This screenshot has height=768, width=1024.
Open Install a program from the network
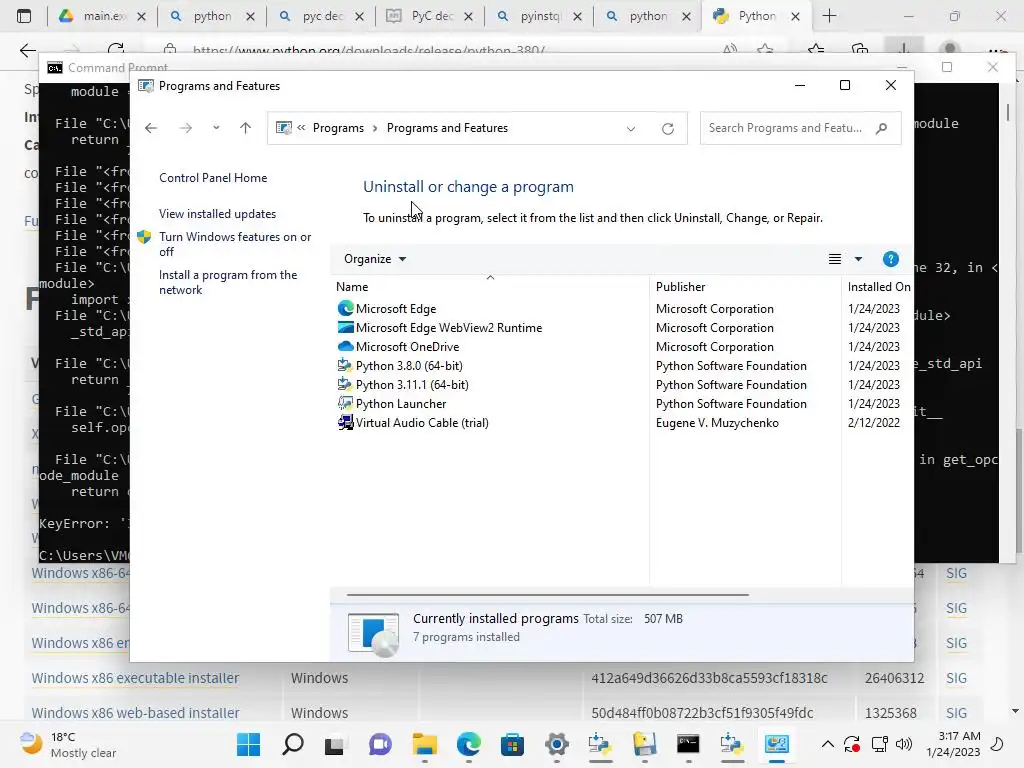[x=228, y=282]
